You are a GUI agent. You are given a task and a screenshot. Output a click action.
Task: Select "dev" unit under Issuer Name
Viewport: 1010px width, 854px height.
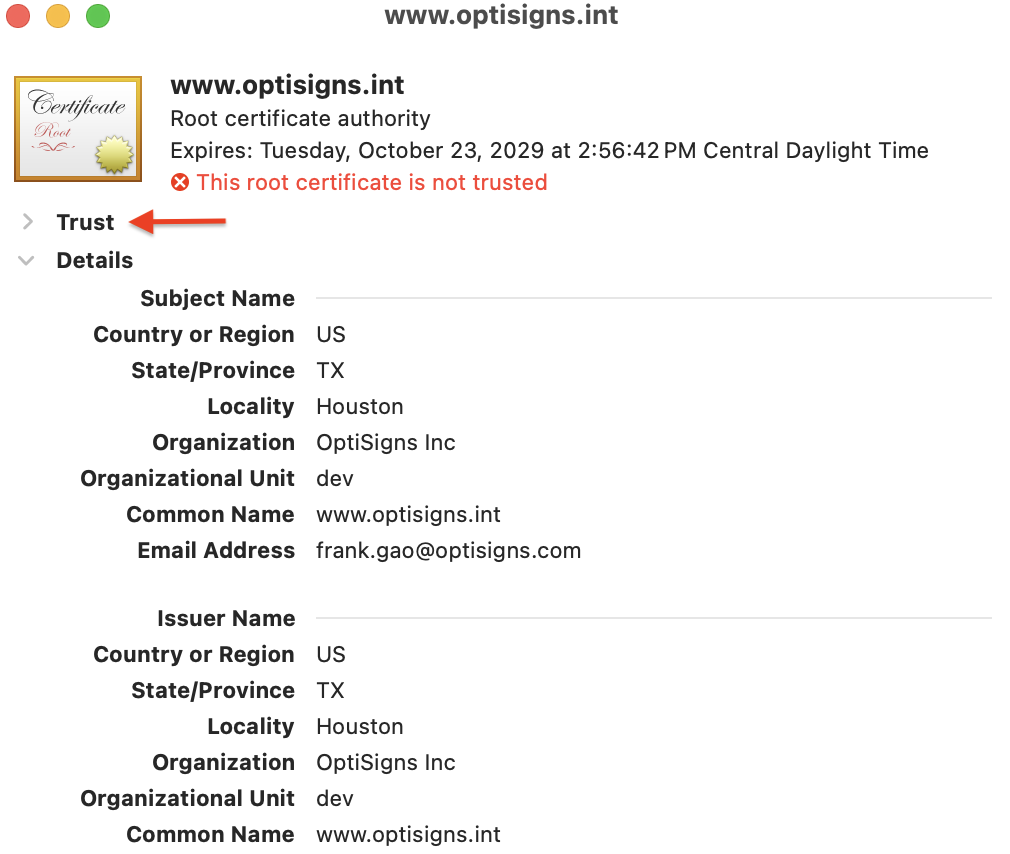335,799
